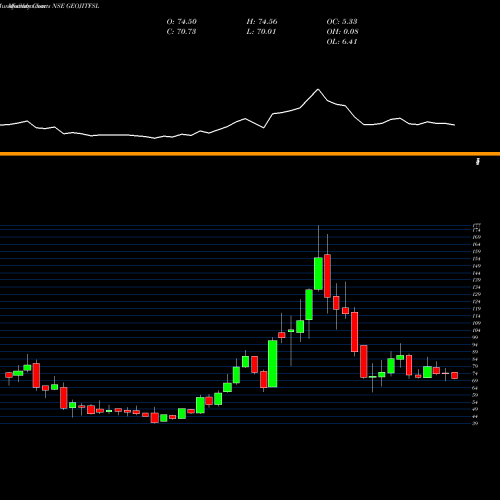The height and width of the screenshot is (500, 500).
Task: Click the OL: 6.41 reading
Action: pyautogui.click(x=342, y=42)
